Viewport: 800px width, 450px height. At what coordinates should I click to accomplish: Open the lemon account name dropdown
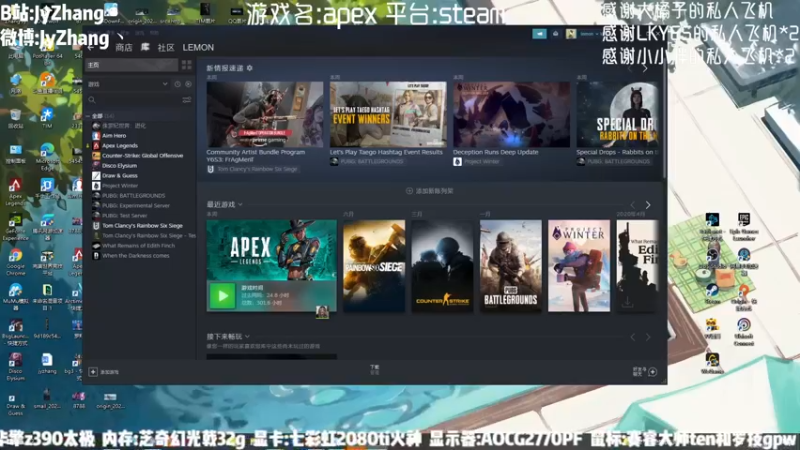588,34
